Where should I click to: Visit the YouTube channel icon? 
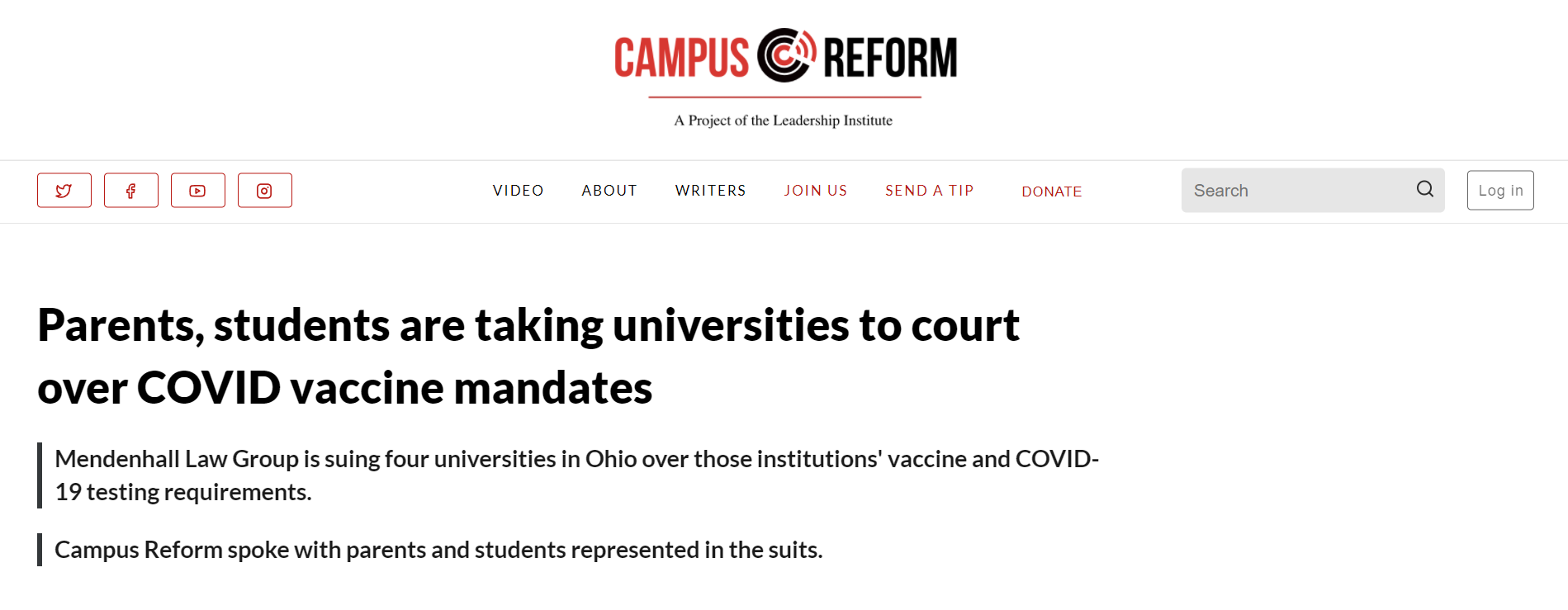(x=198, y=191)
